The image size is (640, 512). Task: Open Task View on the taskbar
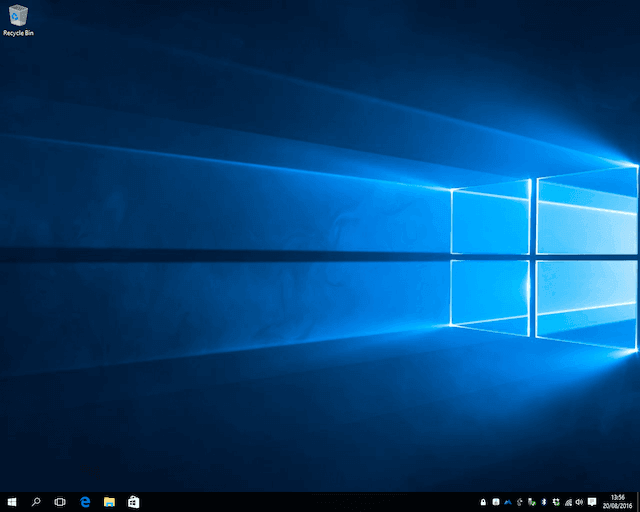[60, 502]
